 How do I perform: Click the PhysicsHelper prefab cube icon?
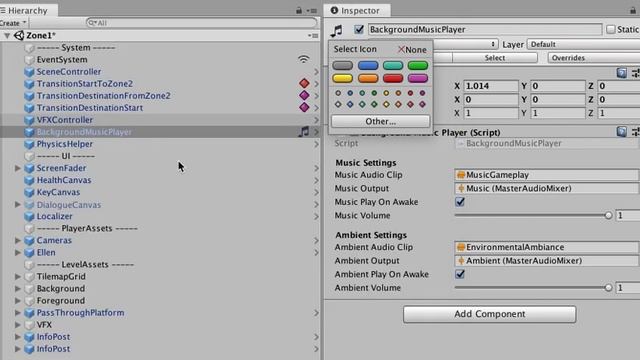(29, 144)
